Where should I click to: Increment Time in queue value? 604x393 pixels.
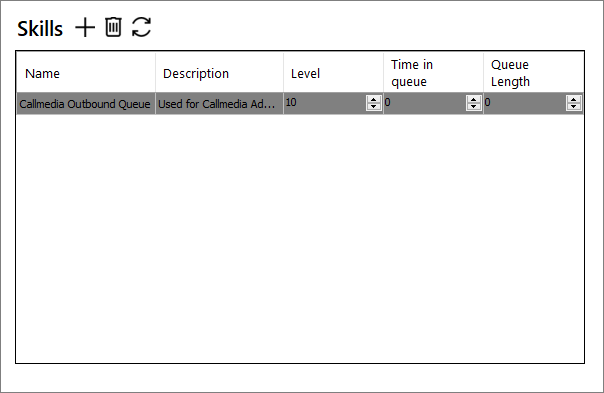(473, 99)
